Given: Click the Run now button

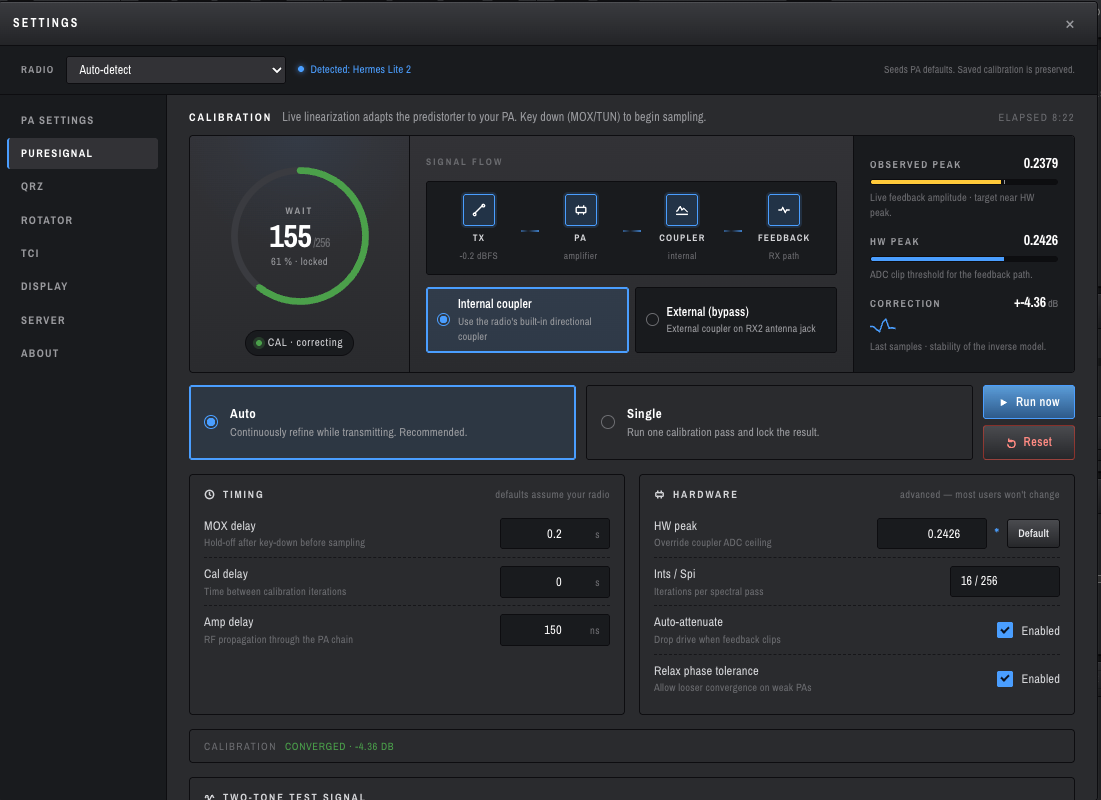Looking at the screenshot, I should point(1028,402).
